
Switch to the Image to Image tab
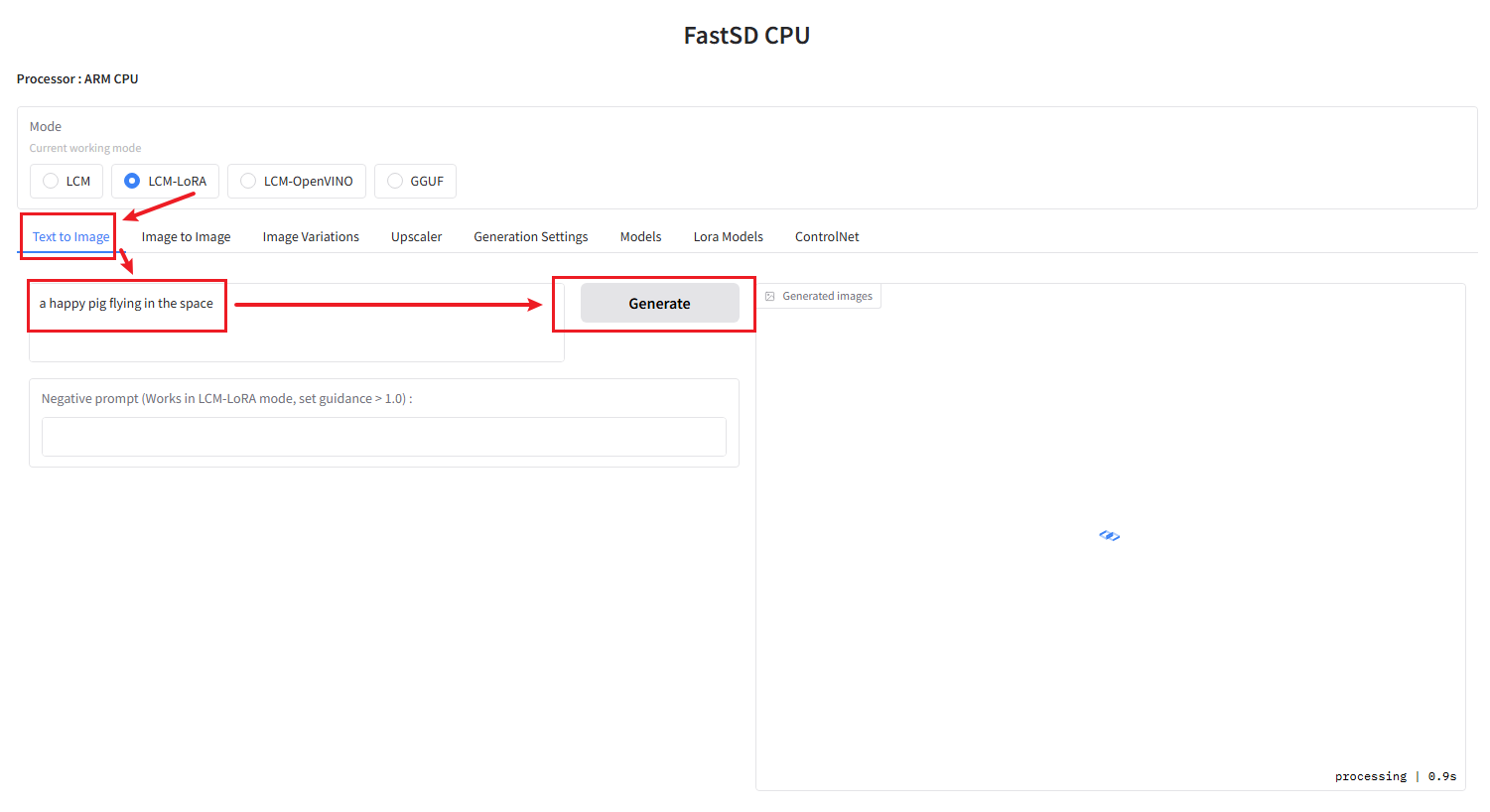pyautogui.click(x=186, y=236)
